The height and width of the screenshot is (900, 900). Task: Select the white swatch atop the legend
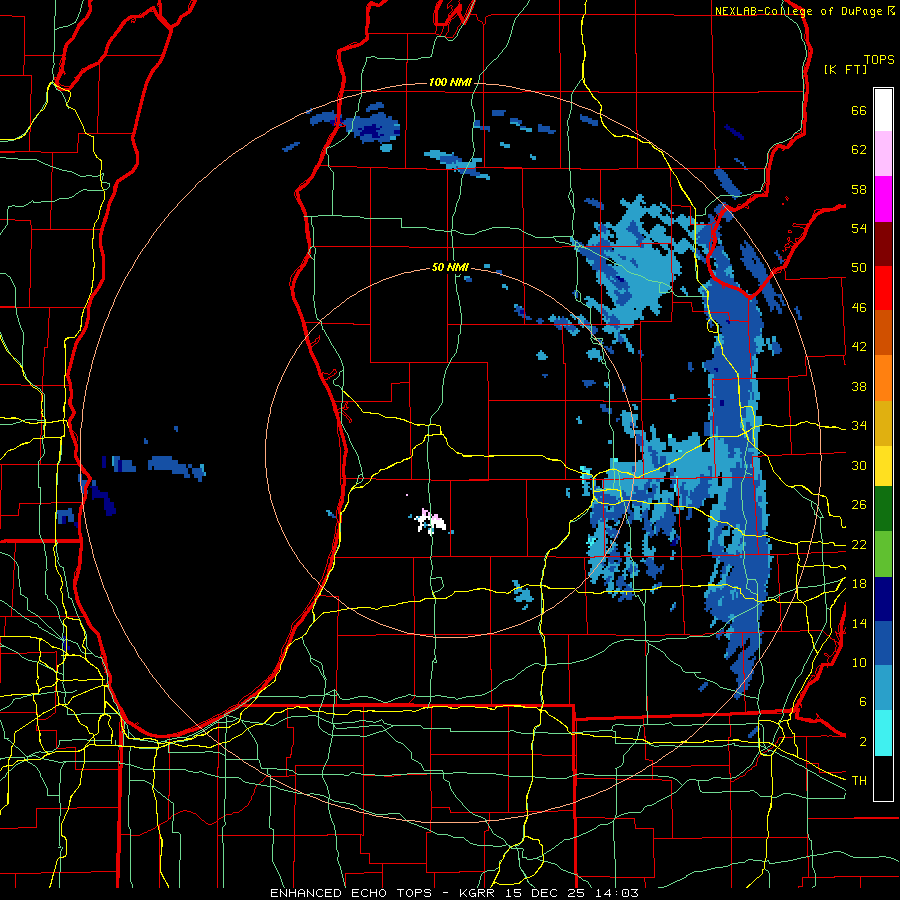883,110
